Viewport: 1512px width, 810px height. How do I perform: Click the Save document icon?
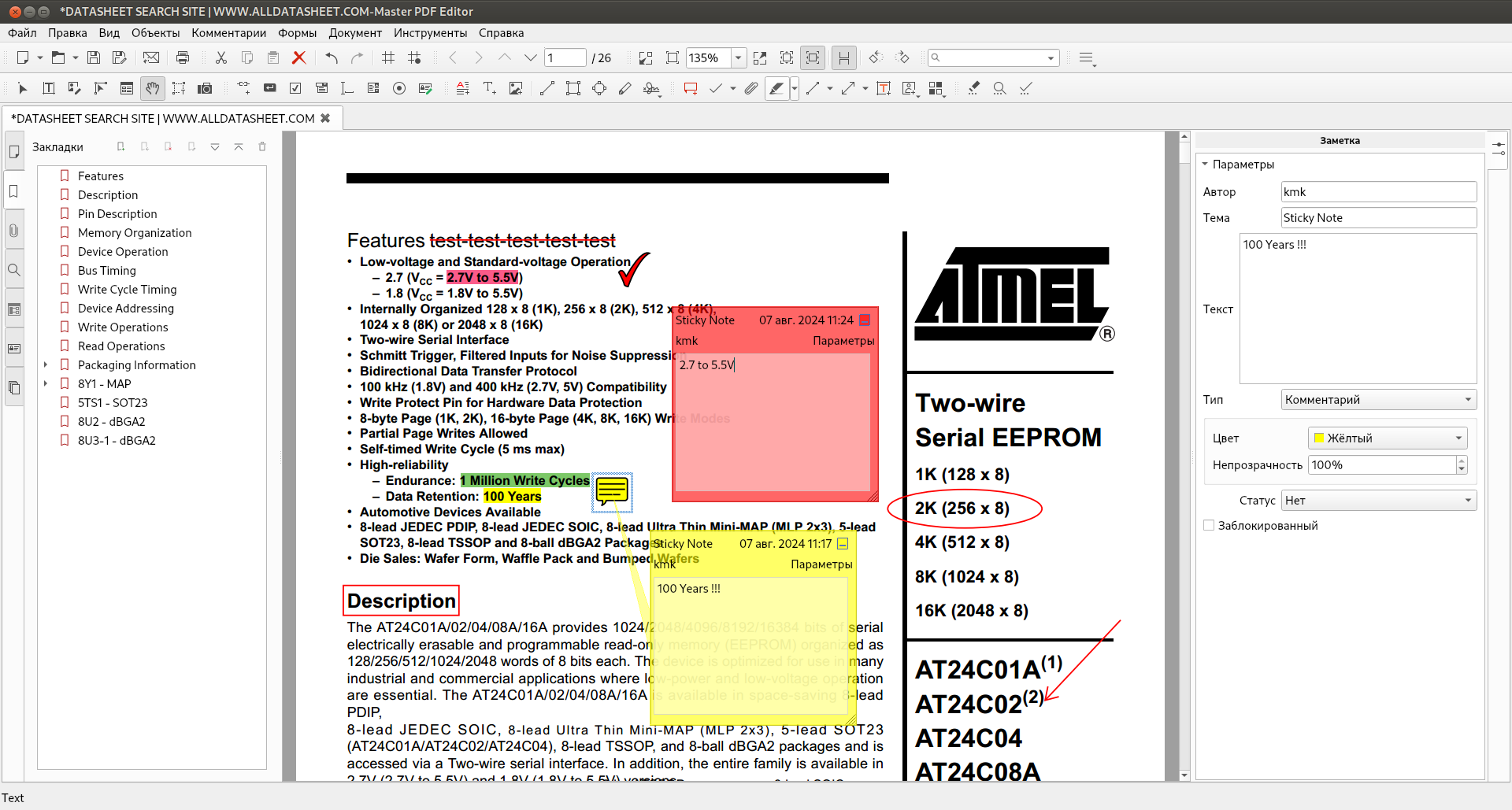point(94,57)
